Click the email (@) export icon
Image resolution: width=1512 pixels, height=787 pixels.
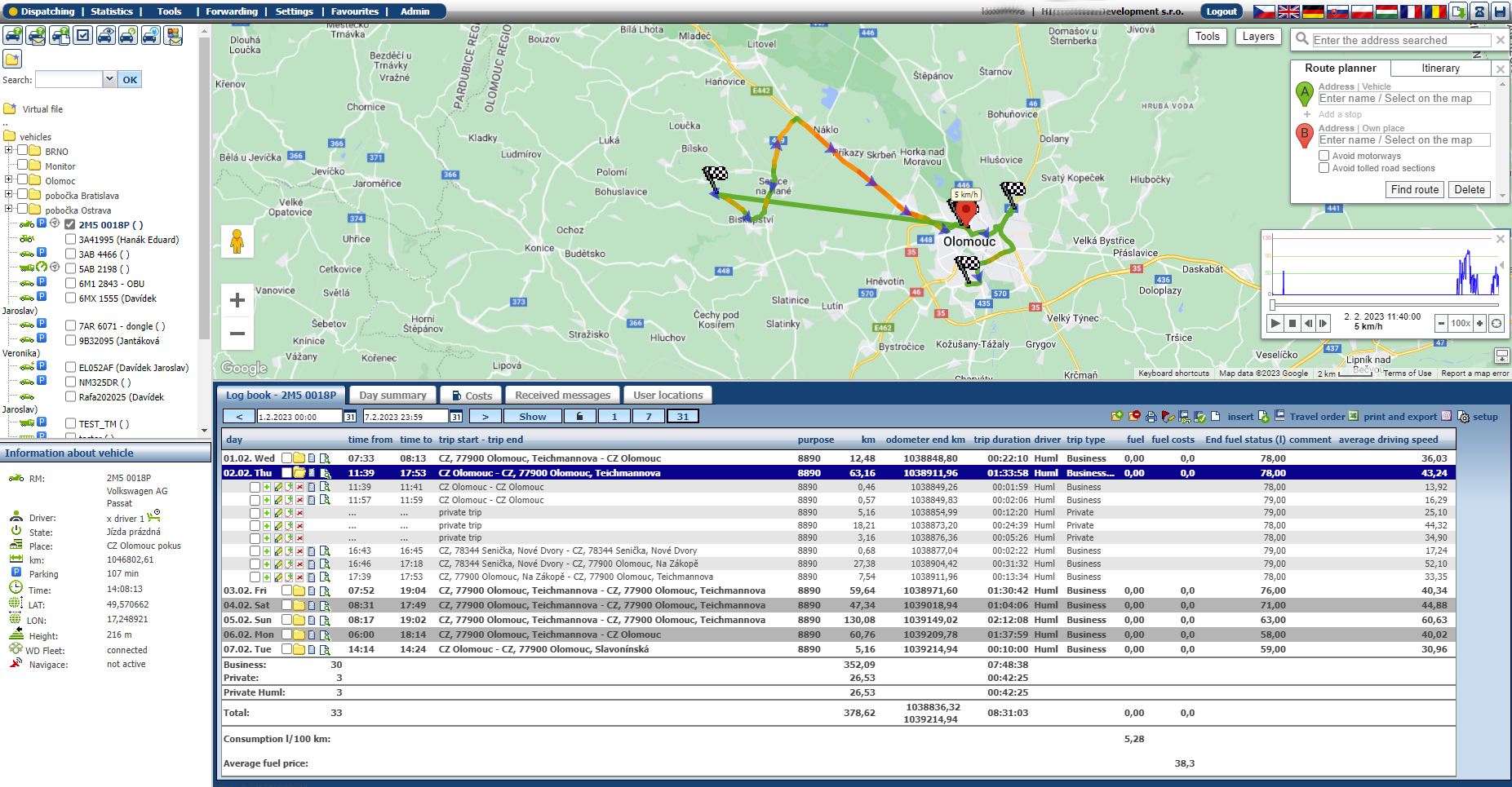1447,417
